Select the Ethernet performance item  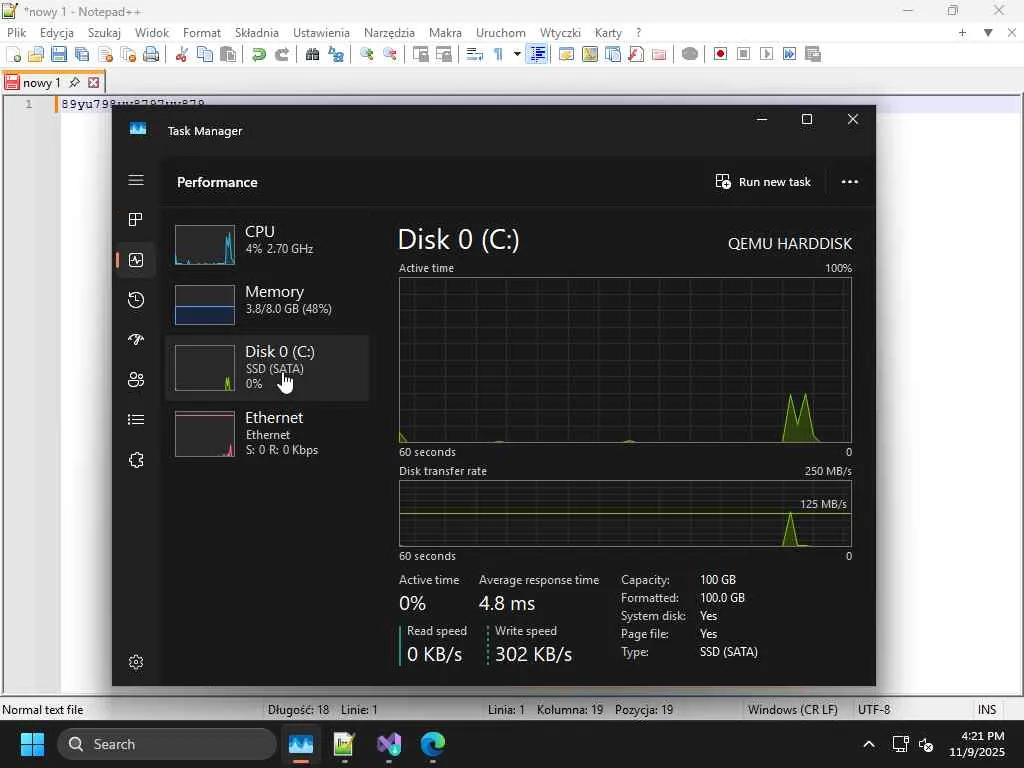(267, 434)
